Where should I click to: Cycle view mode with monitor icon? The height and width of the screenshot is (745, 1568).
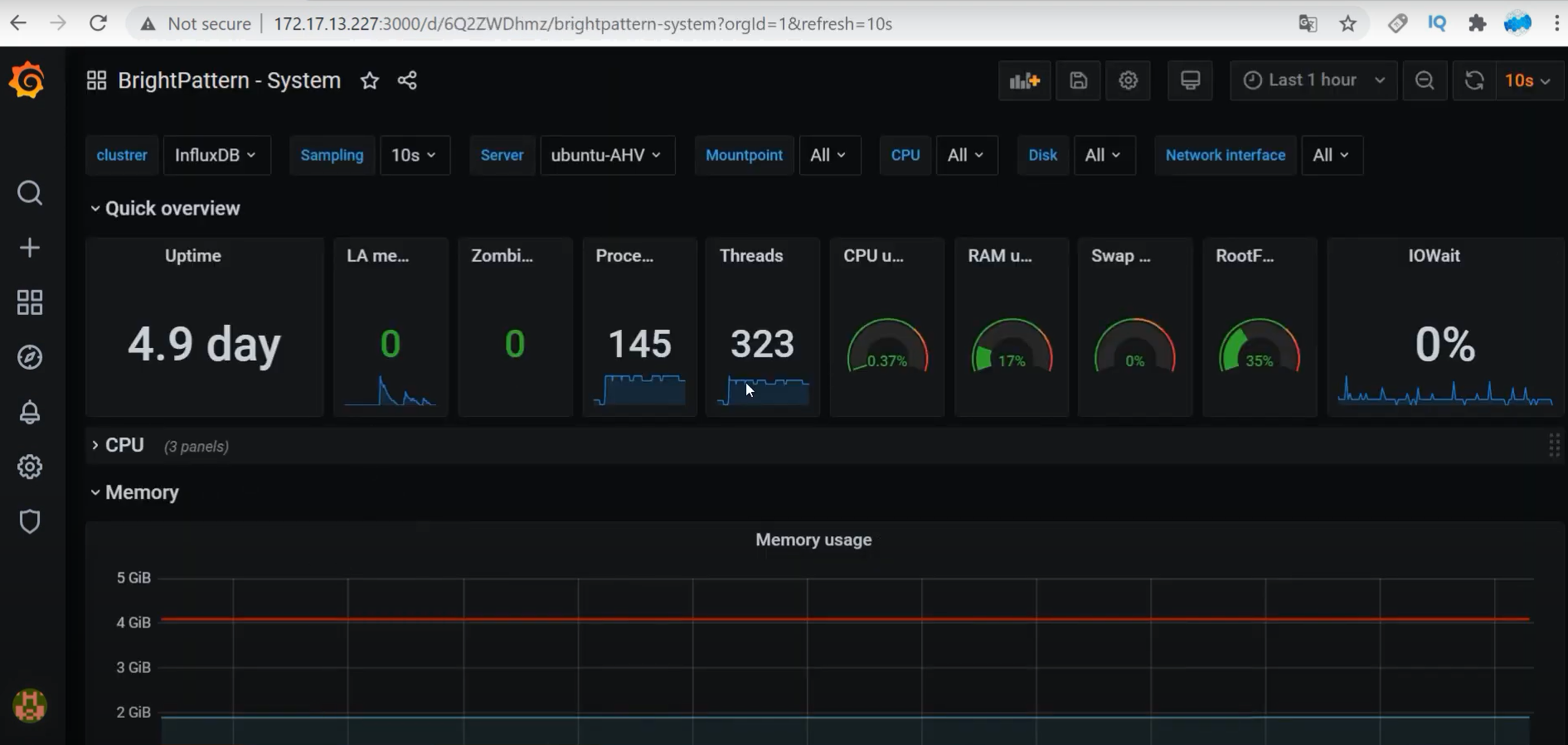click(1191, 80)
